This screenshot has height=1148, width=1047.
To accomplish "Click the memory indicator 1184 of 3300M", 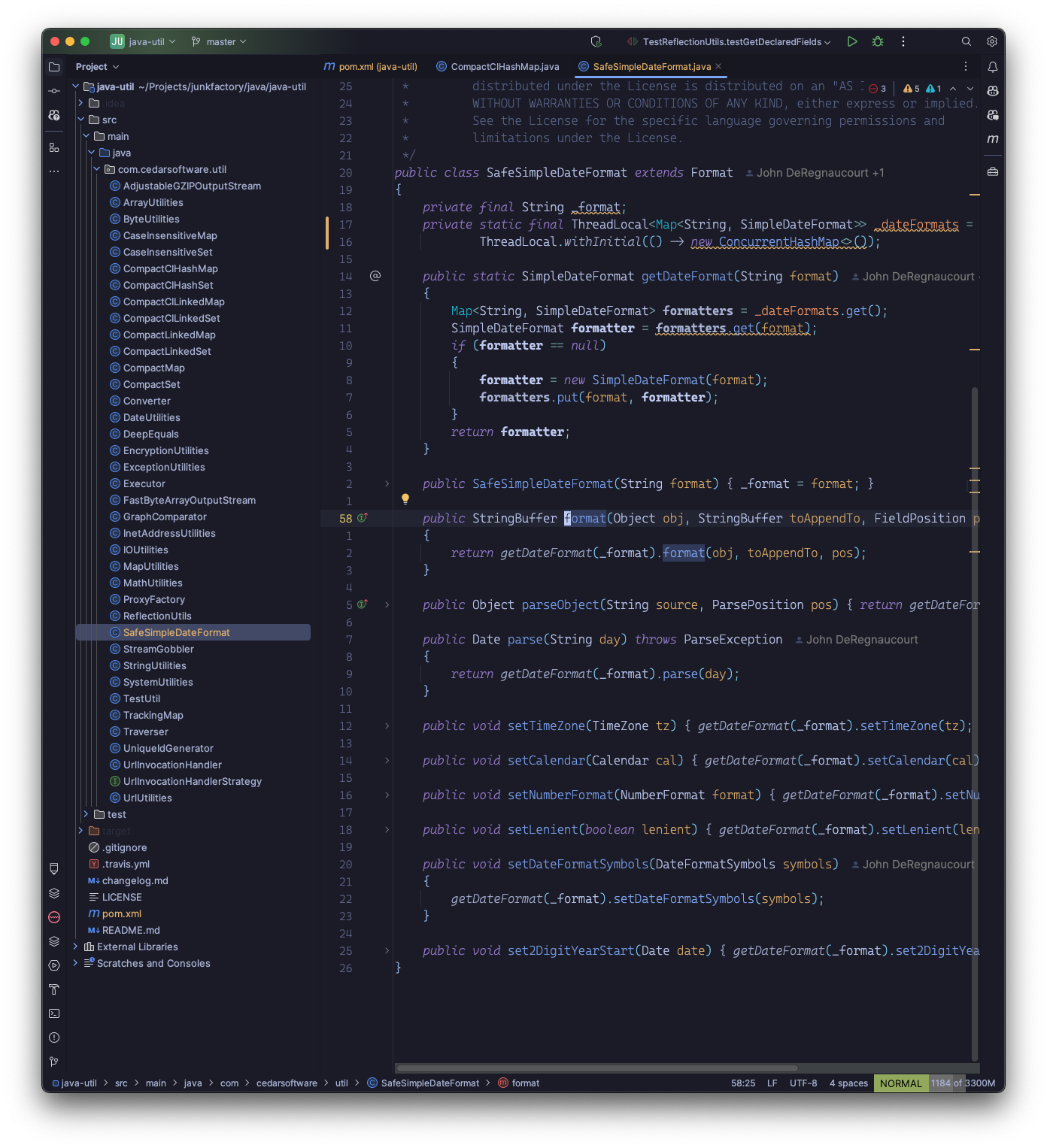I will point(964,1083).
